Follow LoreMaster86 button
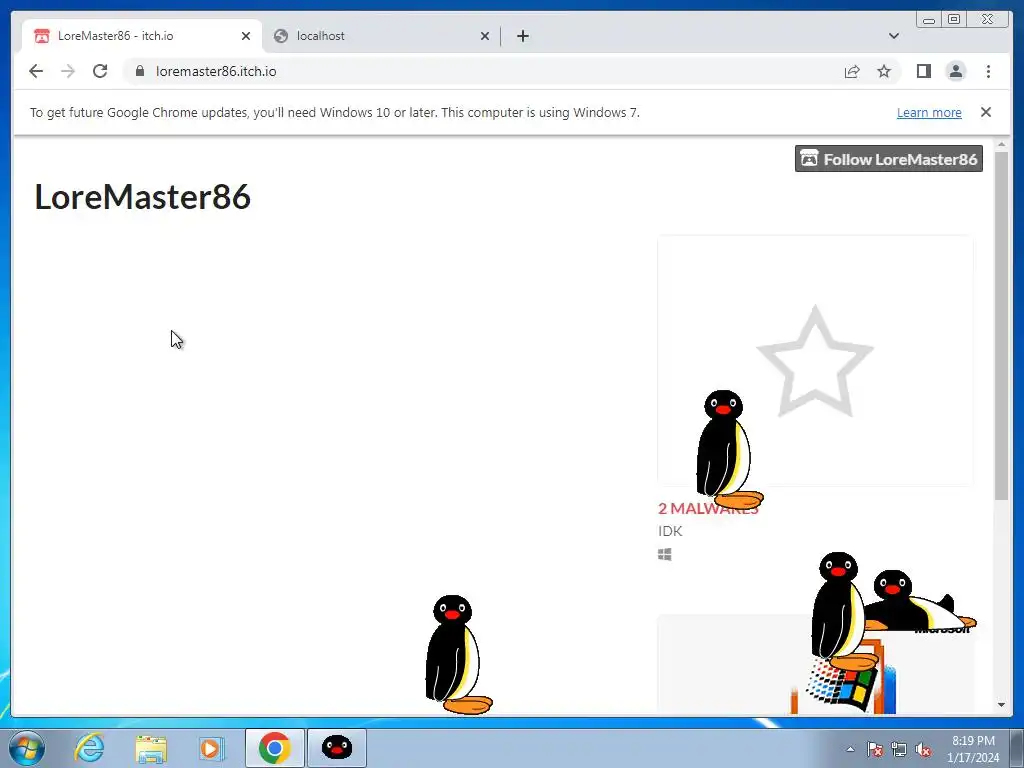Screen dimensions: 1024x768 [x=888, y=159]
